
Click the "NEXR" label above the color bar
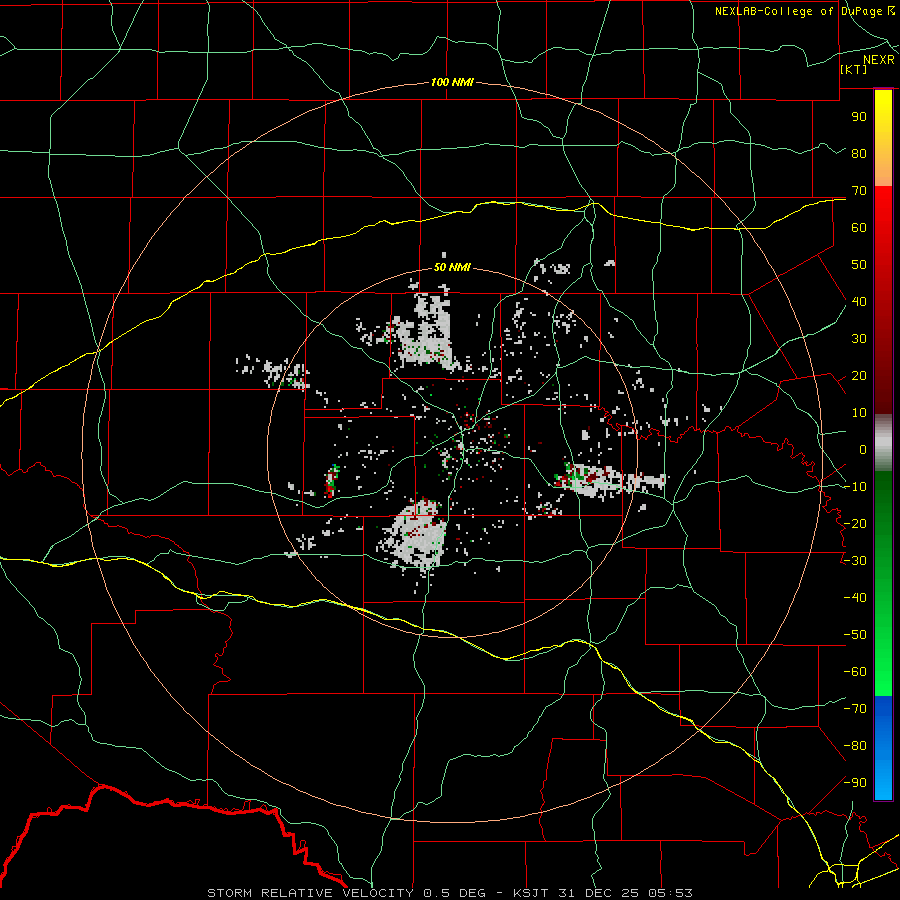point(878,60)
